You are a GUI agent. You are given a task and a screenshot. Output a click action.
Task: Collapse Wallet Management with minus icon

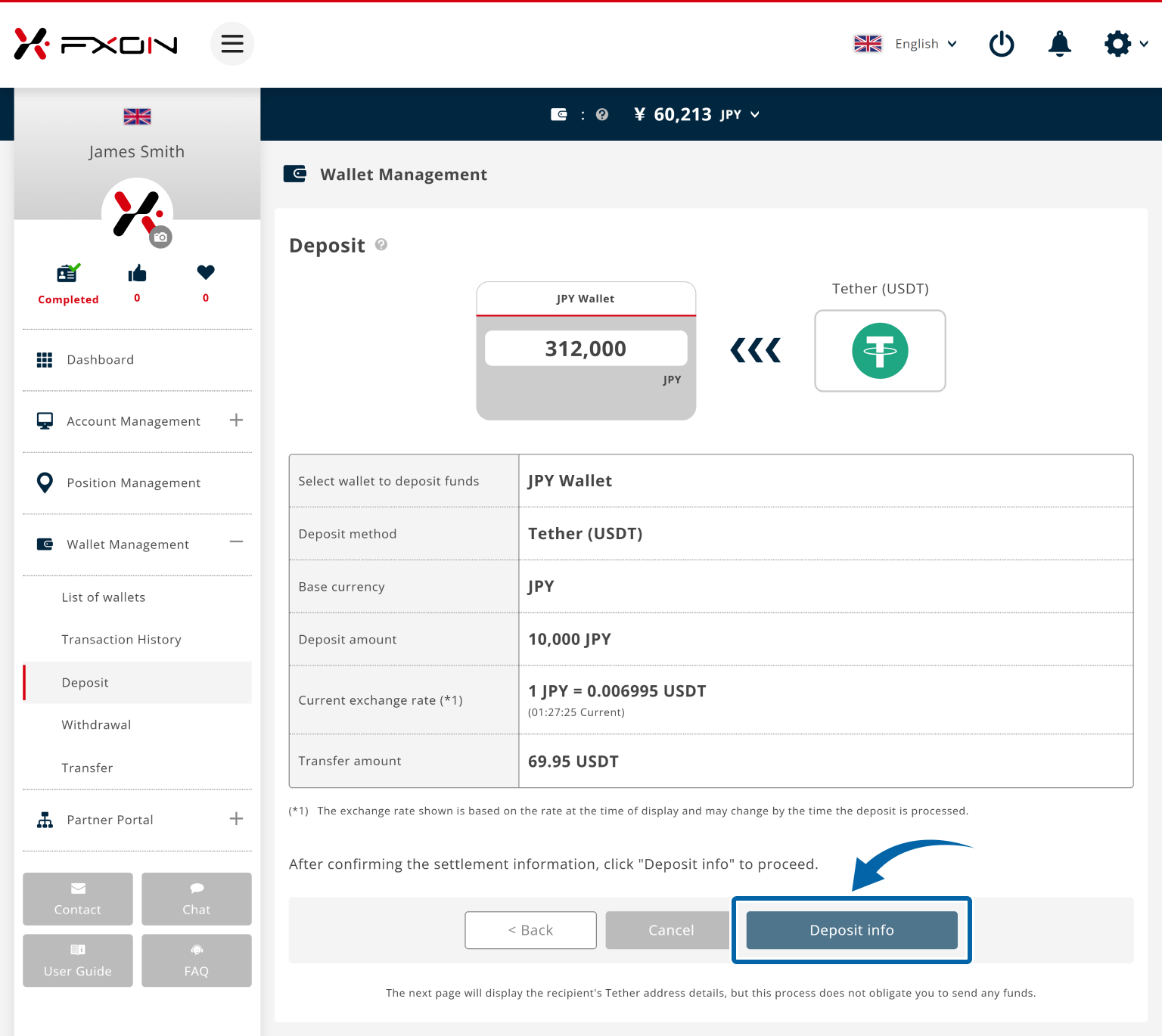[x=236, y=541]
